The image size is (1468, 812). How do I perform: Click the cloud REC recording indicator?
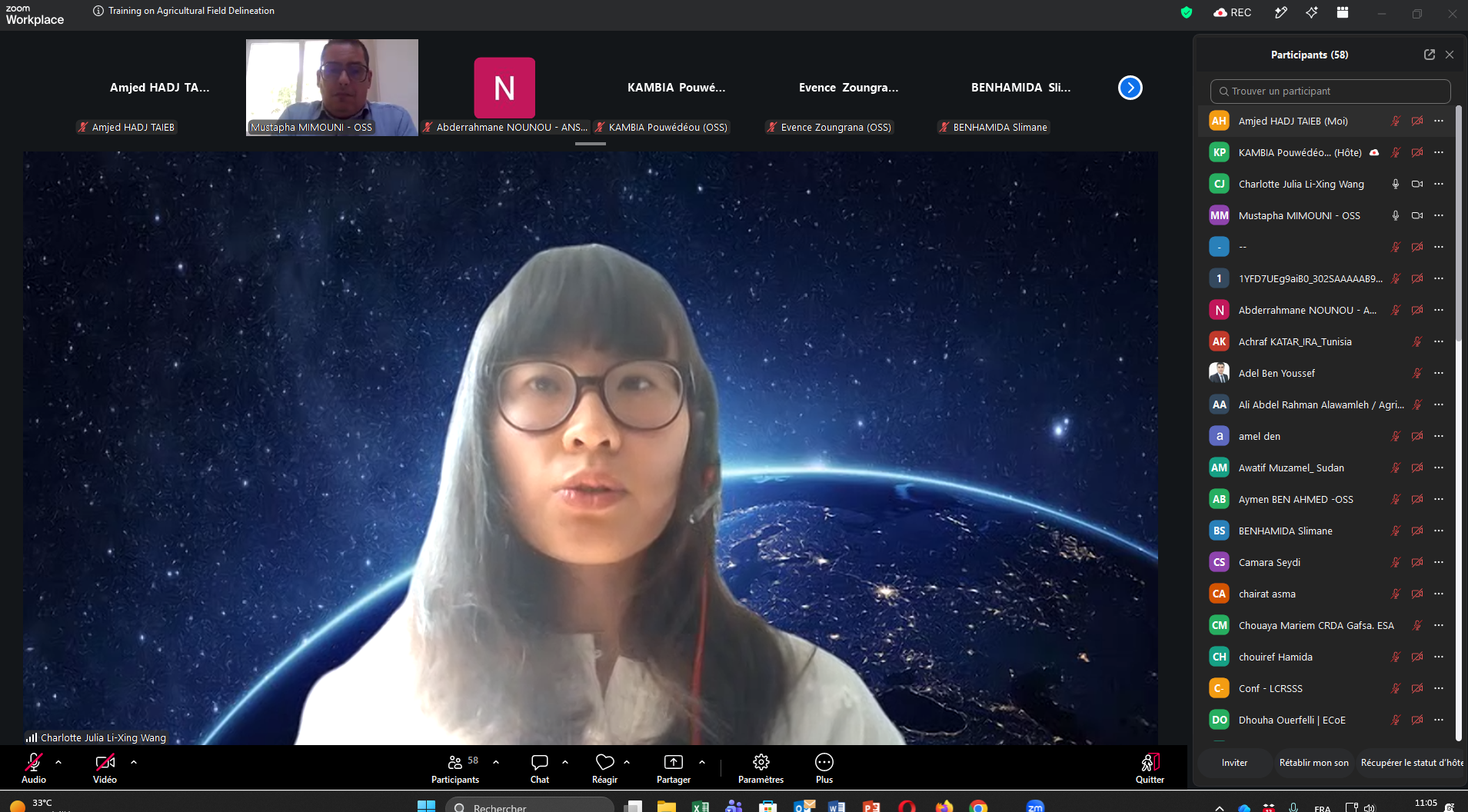[x=1232, y=12]
